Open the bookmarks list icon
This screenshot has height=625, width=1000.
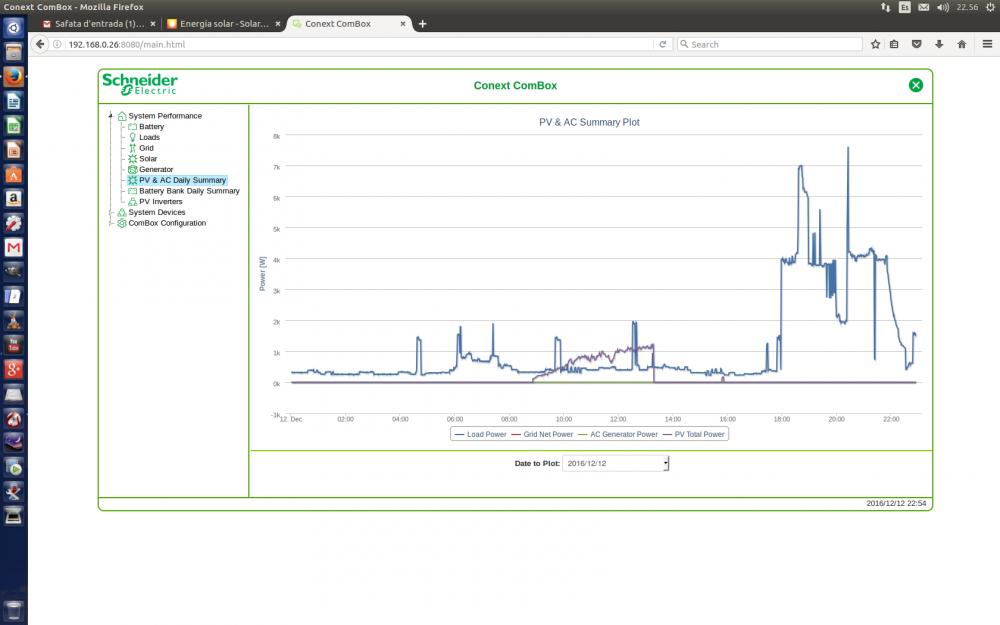894,44
